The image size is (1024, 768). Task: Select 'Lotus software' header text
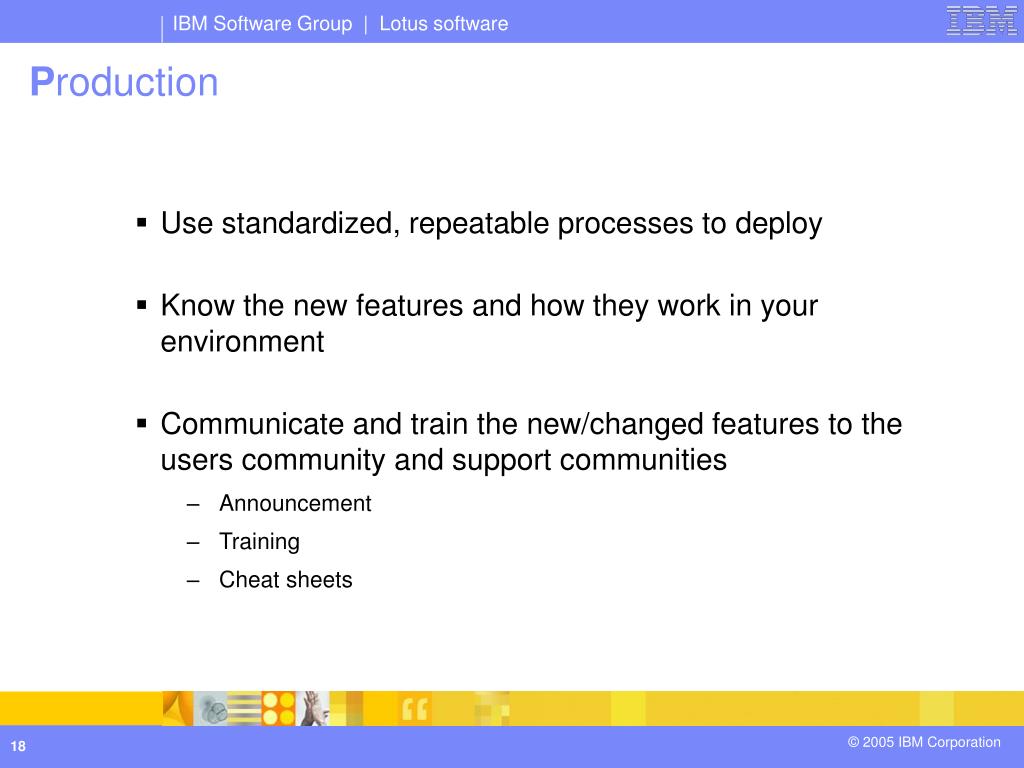[x=443, y=24]
